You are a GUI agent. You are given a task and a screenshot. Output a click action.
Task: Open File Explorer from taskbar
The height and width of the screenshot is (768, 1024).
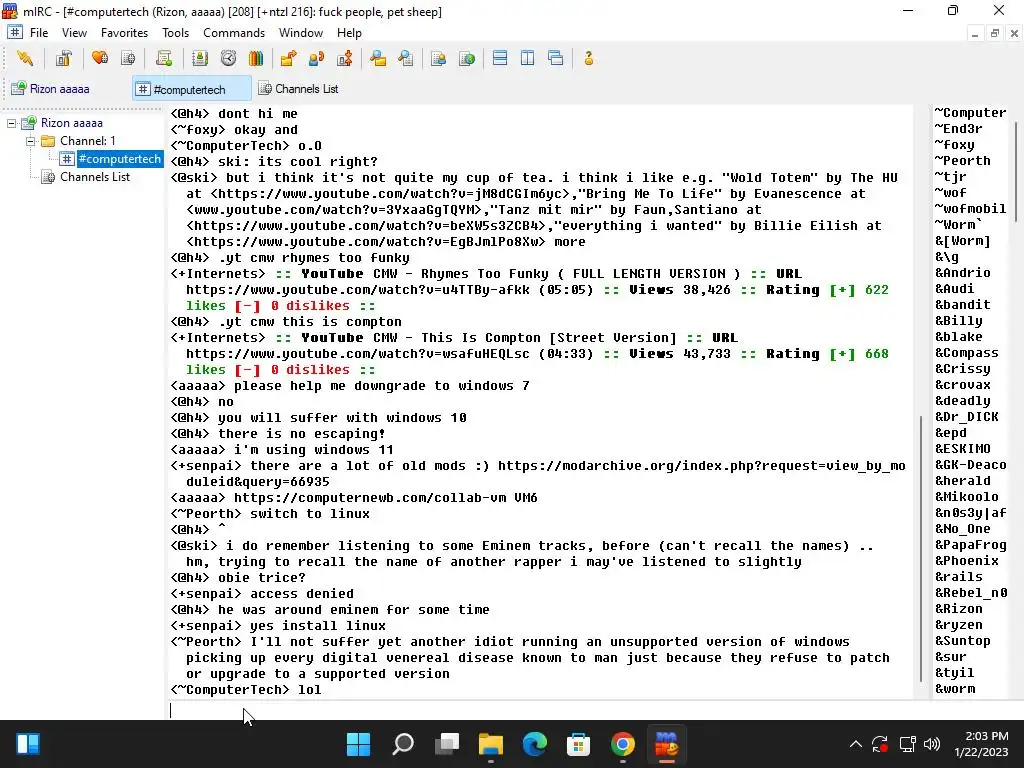(490, 744)
